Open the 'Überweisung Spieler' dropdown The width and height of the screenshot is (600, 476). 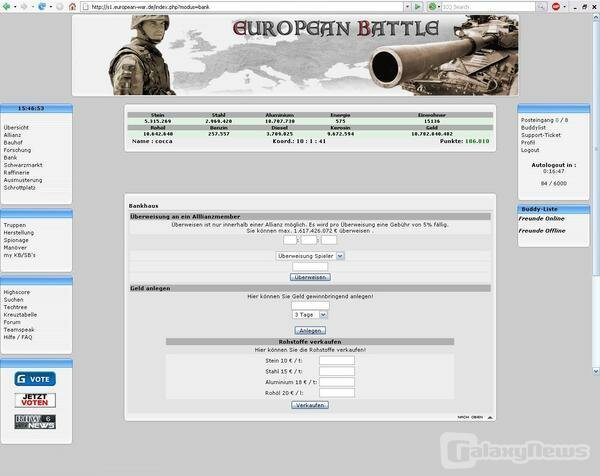[310, 256]
